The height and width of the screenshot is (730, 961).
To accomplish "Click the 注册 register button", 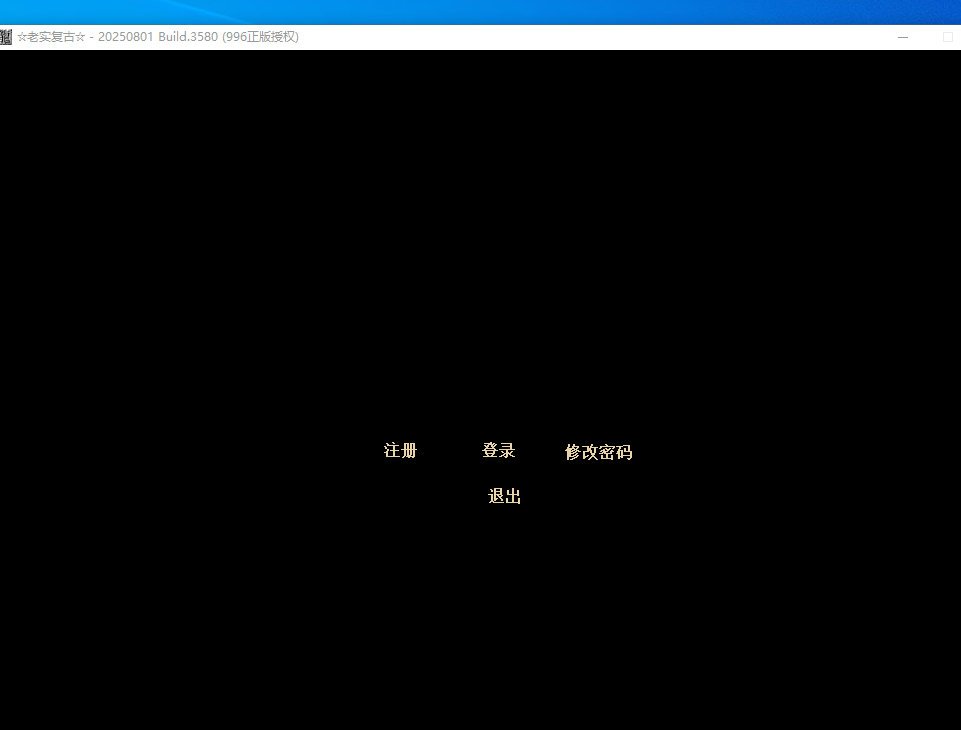I will [x=400, y=451].
